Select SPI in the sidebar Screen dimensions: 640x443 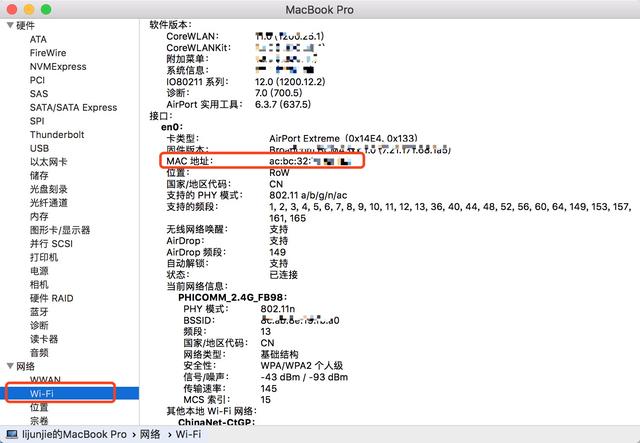click(x=37, y=121)
